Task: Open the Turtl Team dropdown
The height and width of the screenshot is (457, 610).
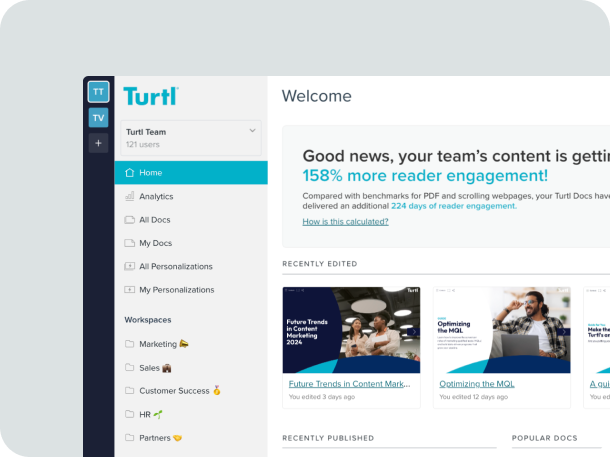Action: [x=191, y=138]
